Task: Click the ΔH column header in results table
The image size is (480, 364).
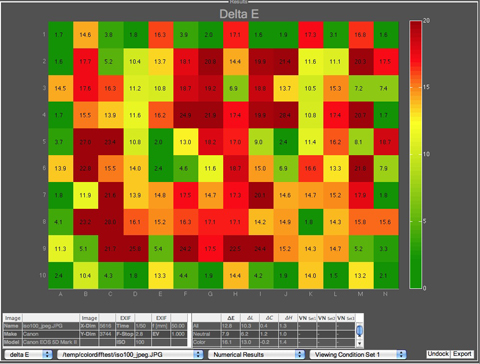Action: click(288, 318)
